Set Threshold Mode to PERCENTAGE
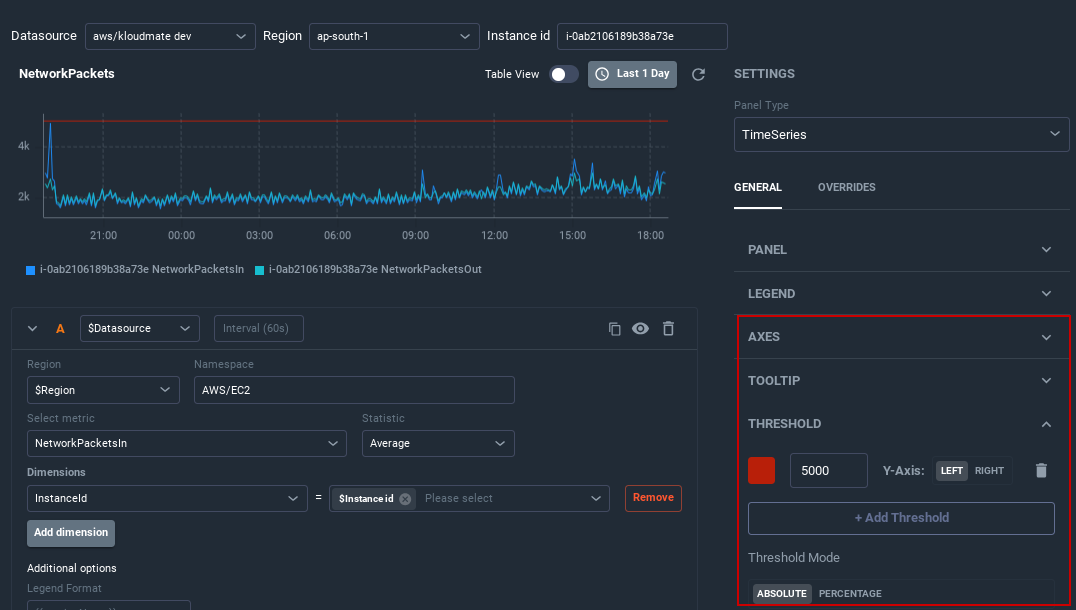Image resolution: width=1076 pixels, height=610 pixels. (x=849, y=593)
